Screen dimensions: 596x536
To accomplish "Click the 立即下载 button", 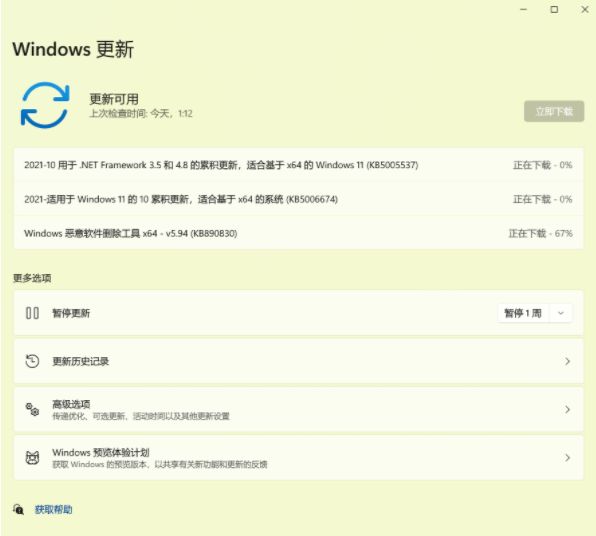I will [554, 111].
